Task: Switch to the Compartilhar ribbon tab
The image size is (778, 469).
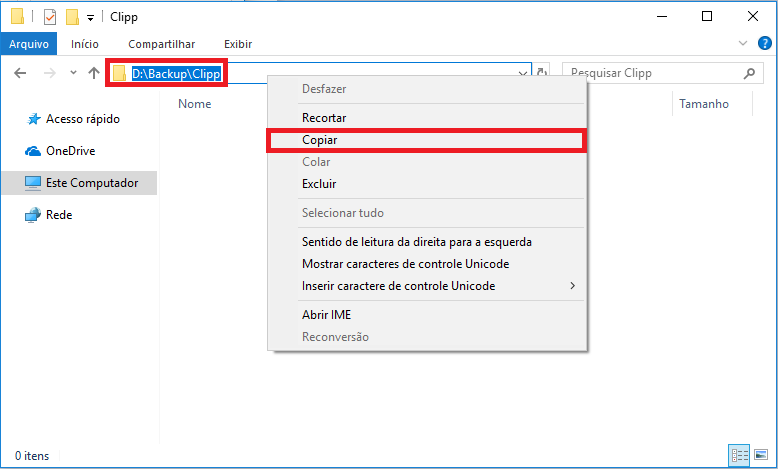Action: tap(161, 44)
